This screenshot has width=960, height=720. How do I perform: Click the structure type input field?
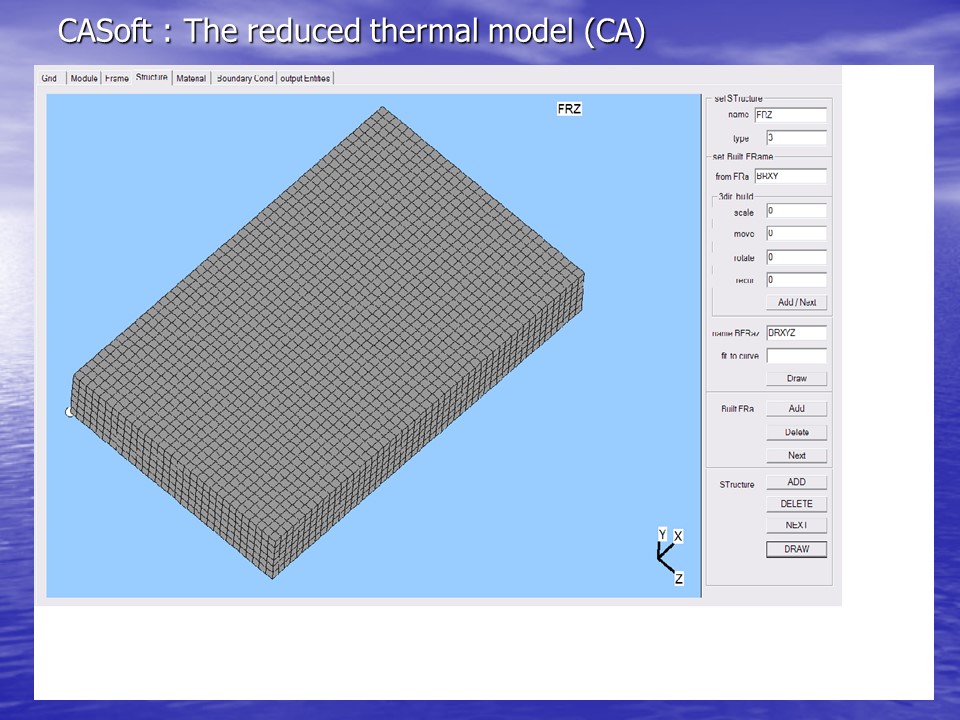[796, 138]
